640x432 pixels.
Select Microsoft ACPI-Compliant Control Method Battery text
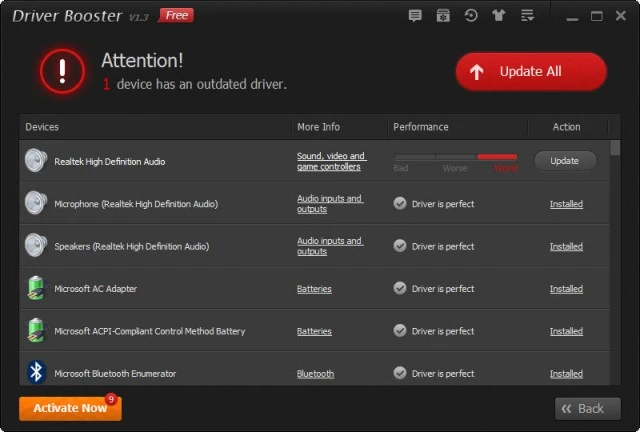pyautogui.click(x=150, y=332)
